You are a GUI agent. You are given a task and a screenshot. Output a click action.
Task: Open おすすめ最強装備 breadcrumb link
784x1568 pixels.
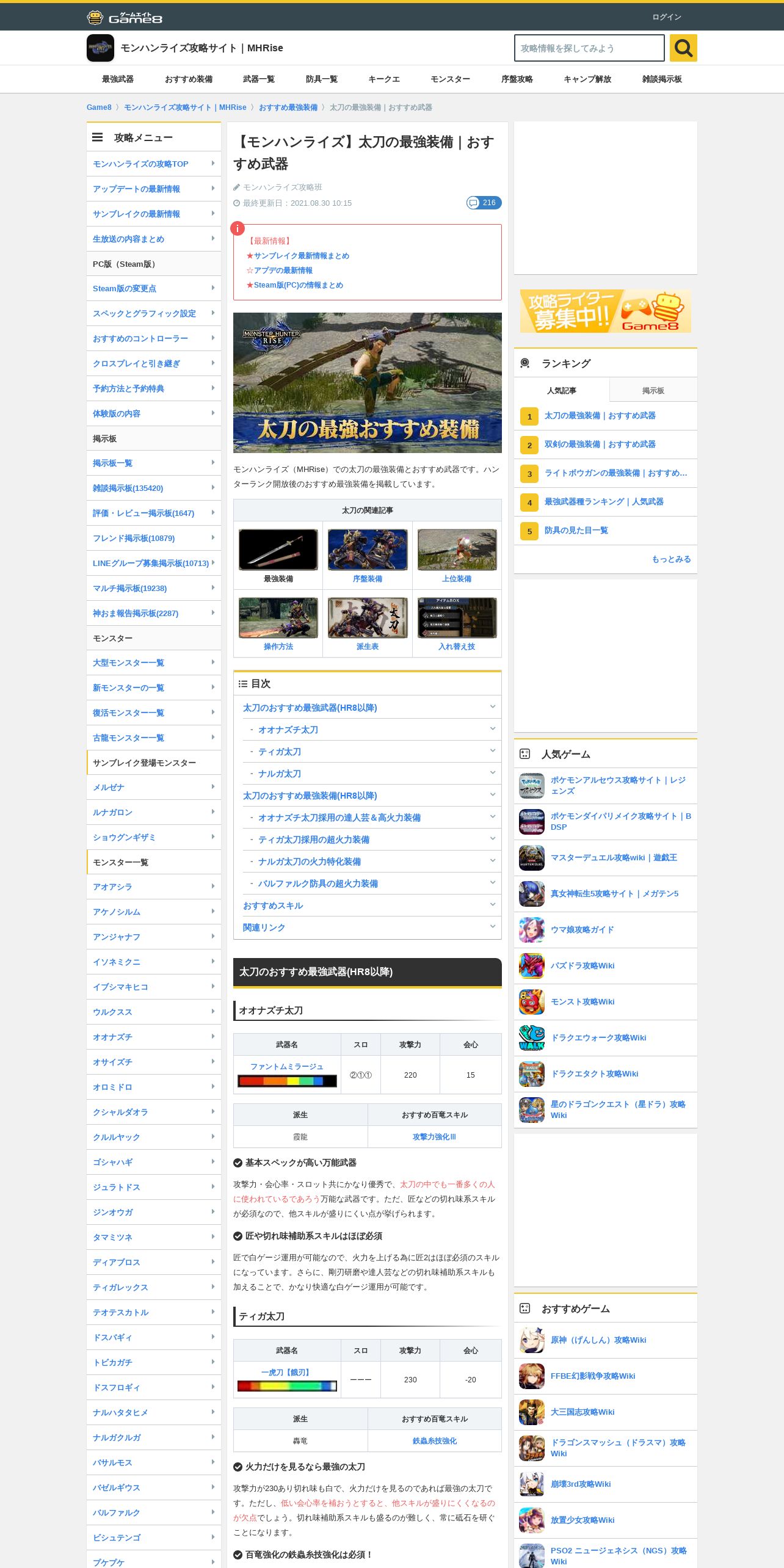288,107
